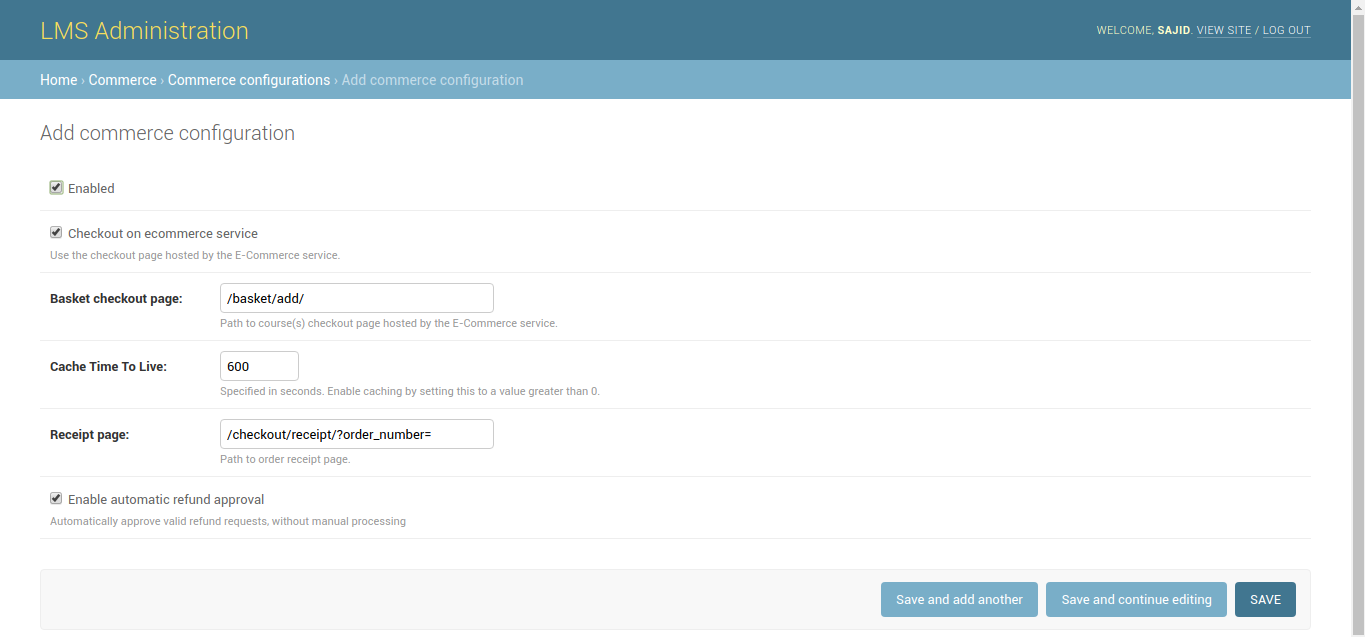Select the Add commerce configuration heading
Viewport: 1365px width, 637px height.
coord(167,132)
